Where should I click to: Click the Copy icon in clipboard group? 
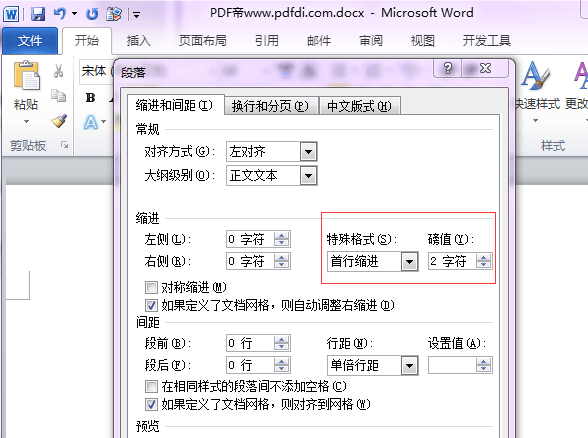pos(58,95)
